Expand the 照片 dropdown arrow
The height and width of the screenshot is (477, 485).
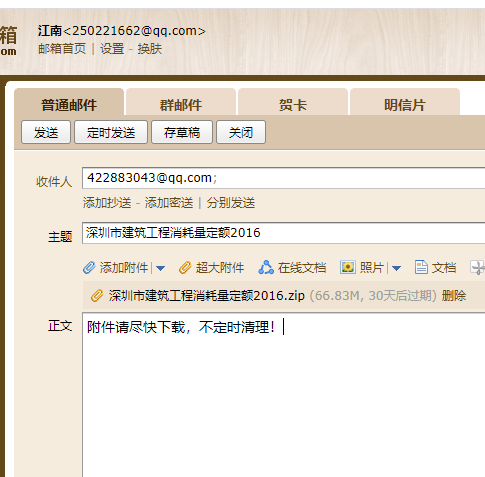click(396, 268)
